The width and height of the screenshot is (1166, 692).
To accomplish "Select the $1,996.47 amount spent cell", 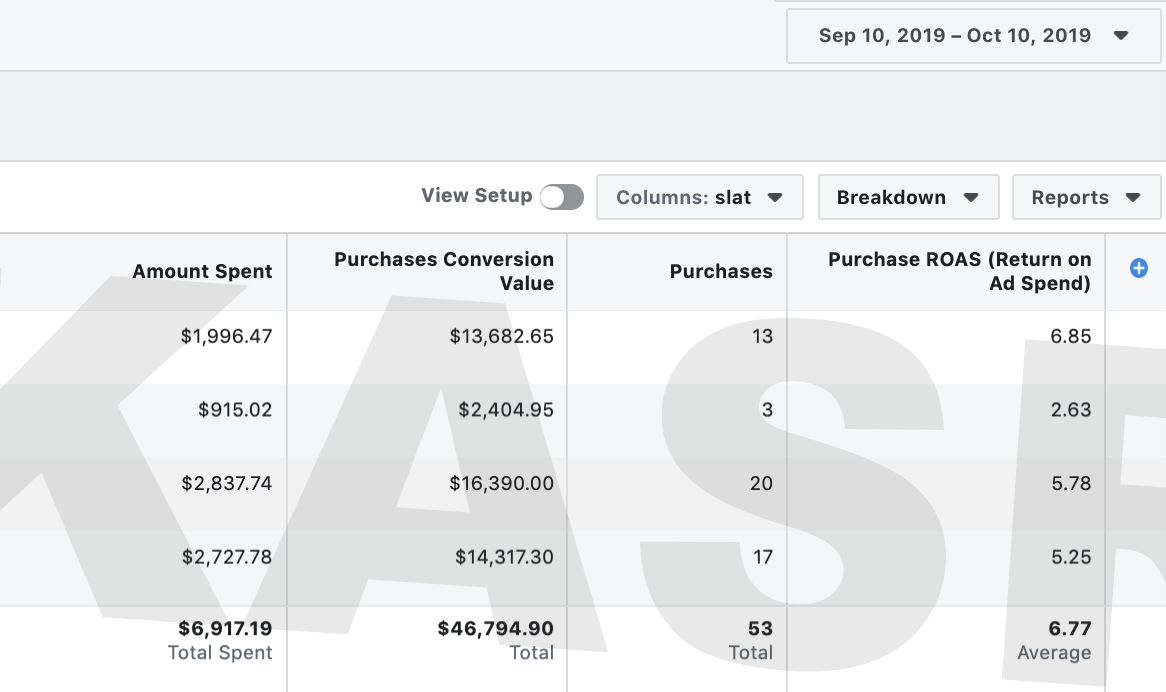I will pos(226,336).
